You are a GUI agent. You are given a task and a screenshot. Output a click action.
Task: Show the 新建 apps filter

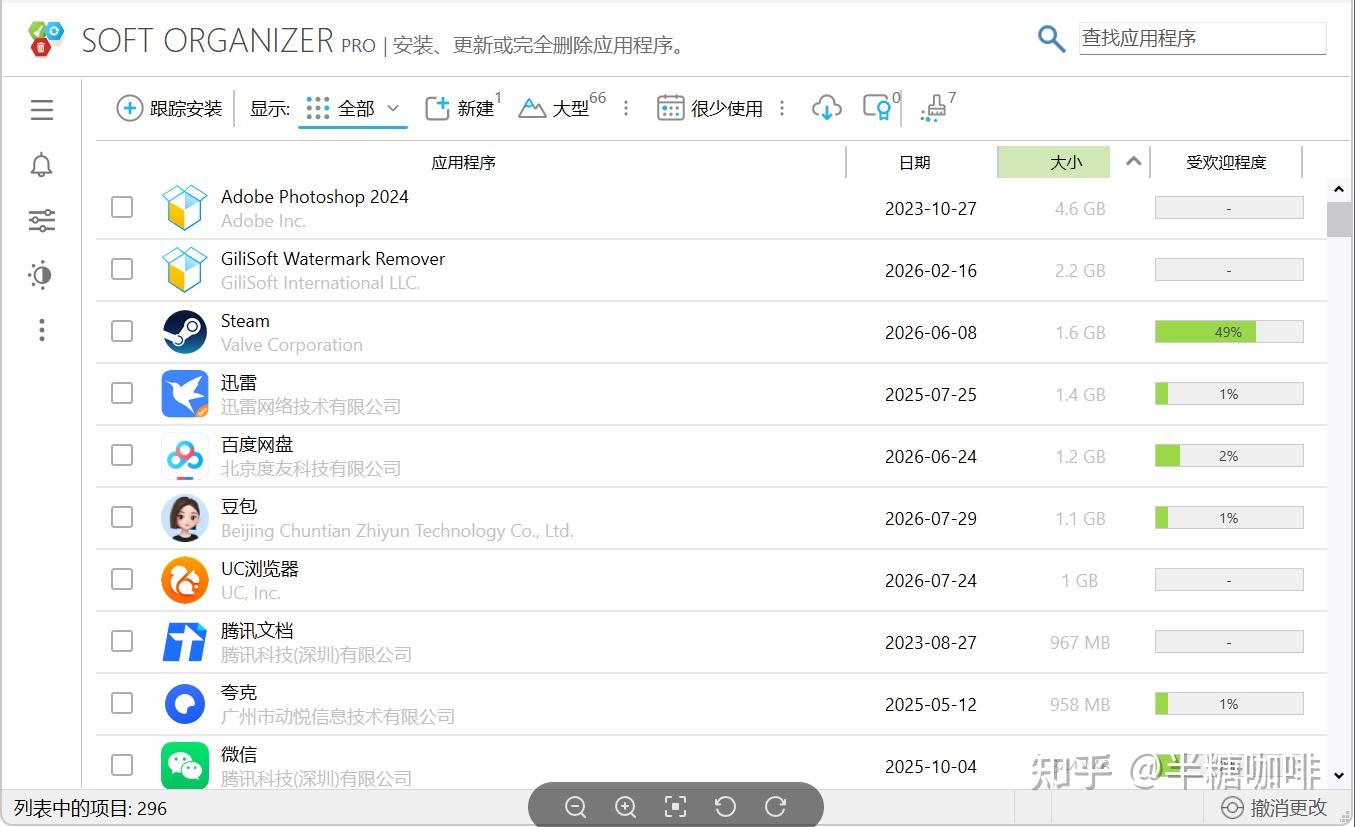461,108
